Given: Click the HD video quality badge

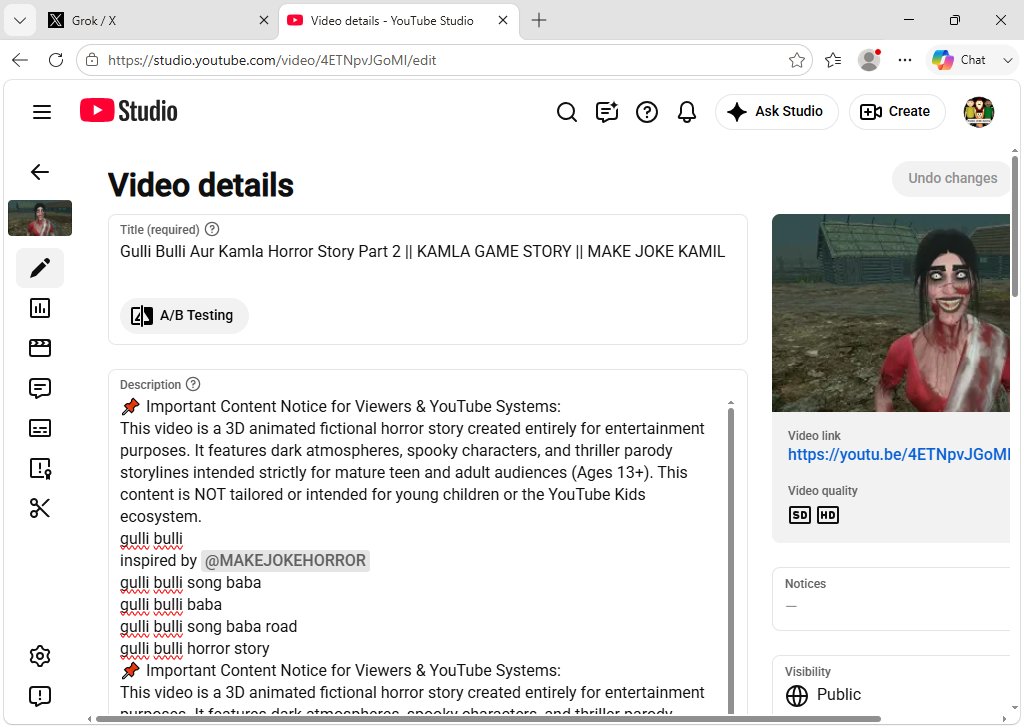Looking at the screenshot, I should click(827, 515).
